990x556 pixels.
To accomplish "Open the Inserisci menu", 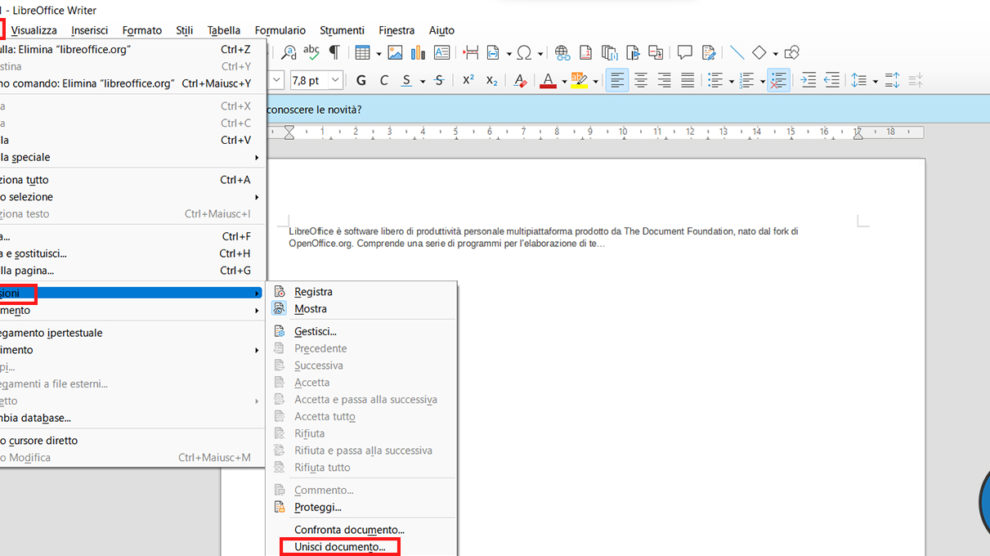I will pyautogui.click(x=89, y=30).
